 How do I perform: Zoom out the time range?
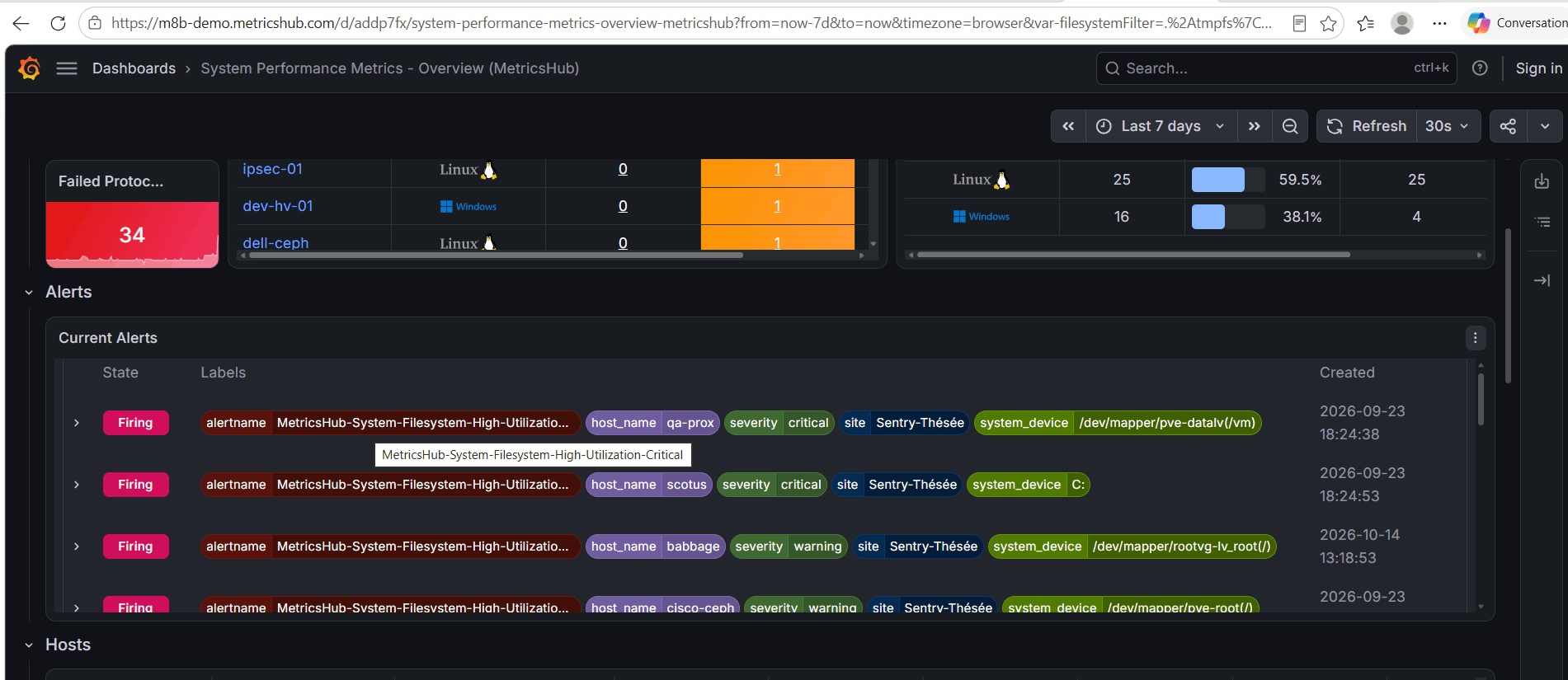(x=1290, y=126)
